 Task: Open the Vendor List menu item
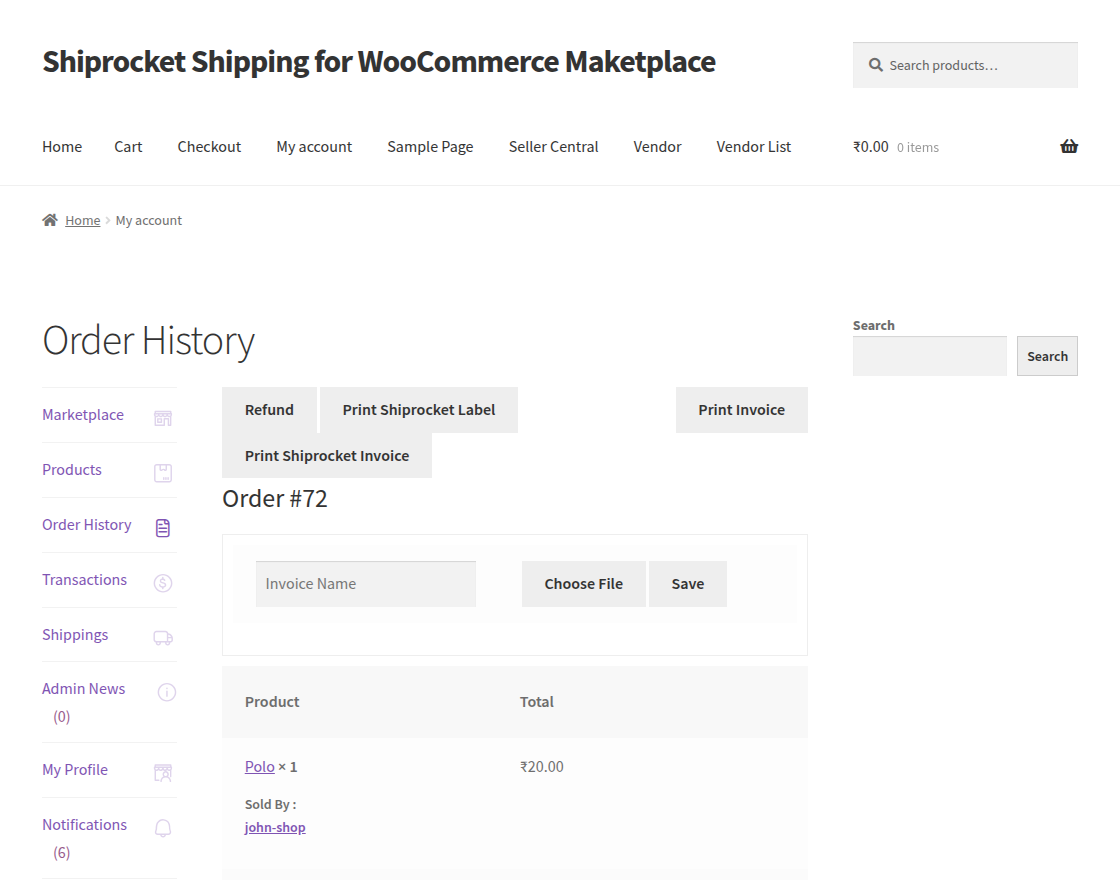(754, 146)
